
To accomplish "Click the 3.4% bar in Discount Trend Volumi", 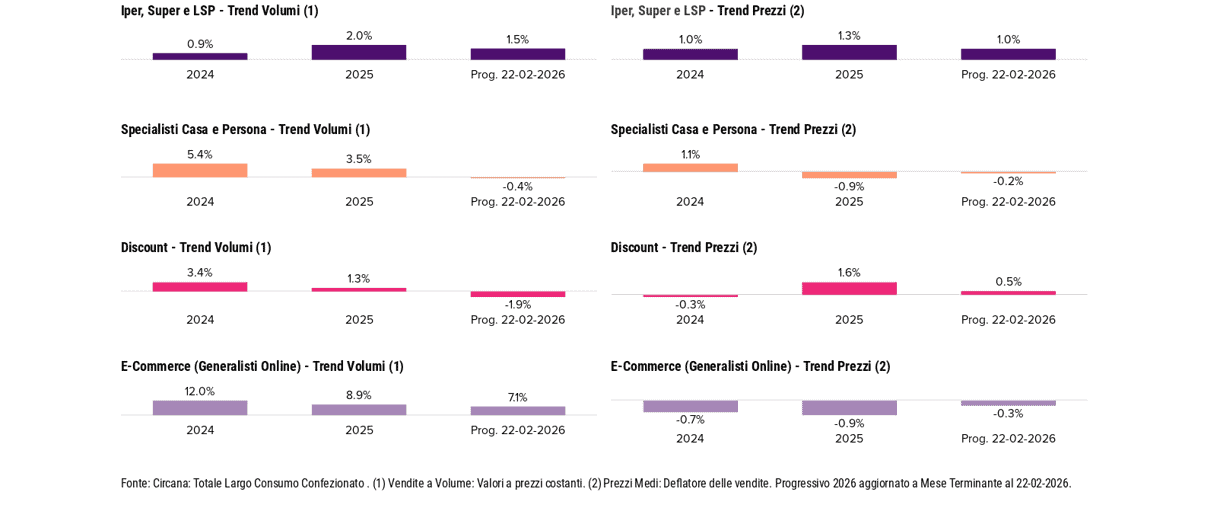I will coord(200,287).
